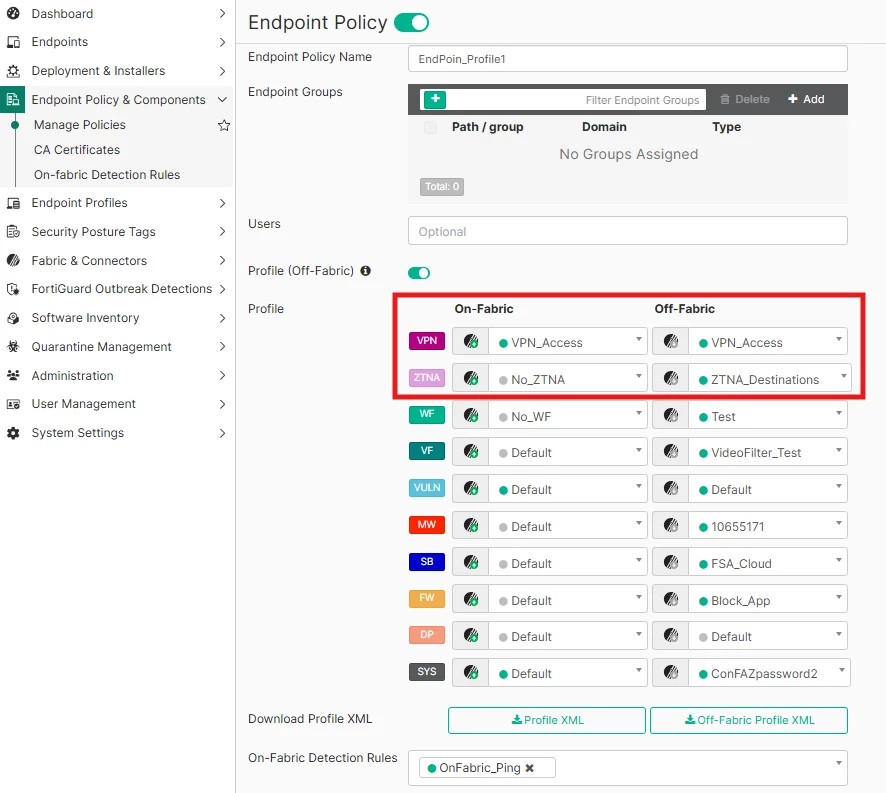Disable the Profile (Off-Fabric) toggle
The image size is (886, 793).
[x=419, y=273]
